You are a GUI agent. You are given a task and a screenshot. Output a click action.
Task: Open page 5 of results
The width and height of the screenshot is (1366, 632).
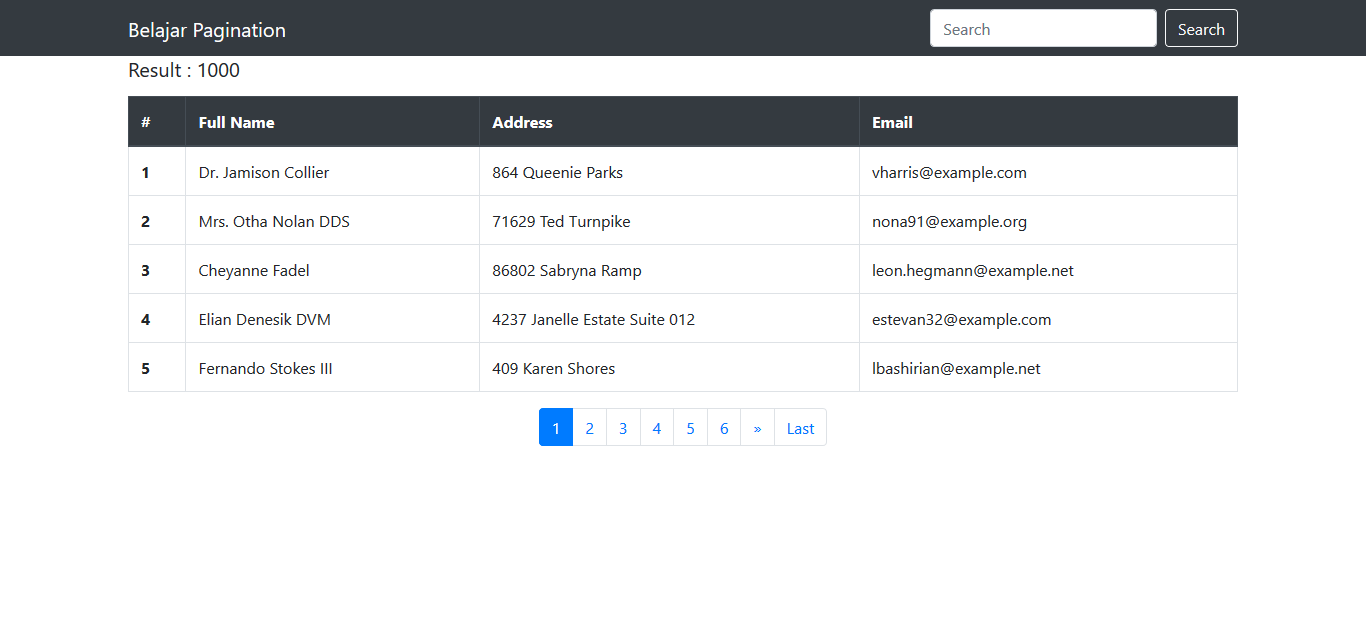[690, 427]
